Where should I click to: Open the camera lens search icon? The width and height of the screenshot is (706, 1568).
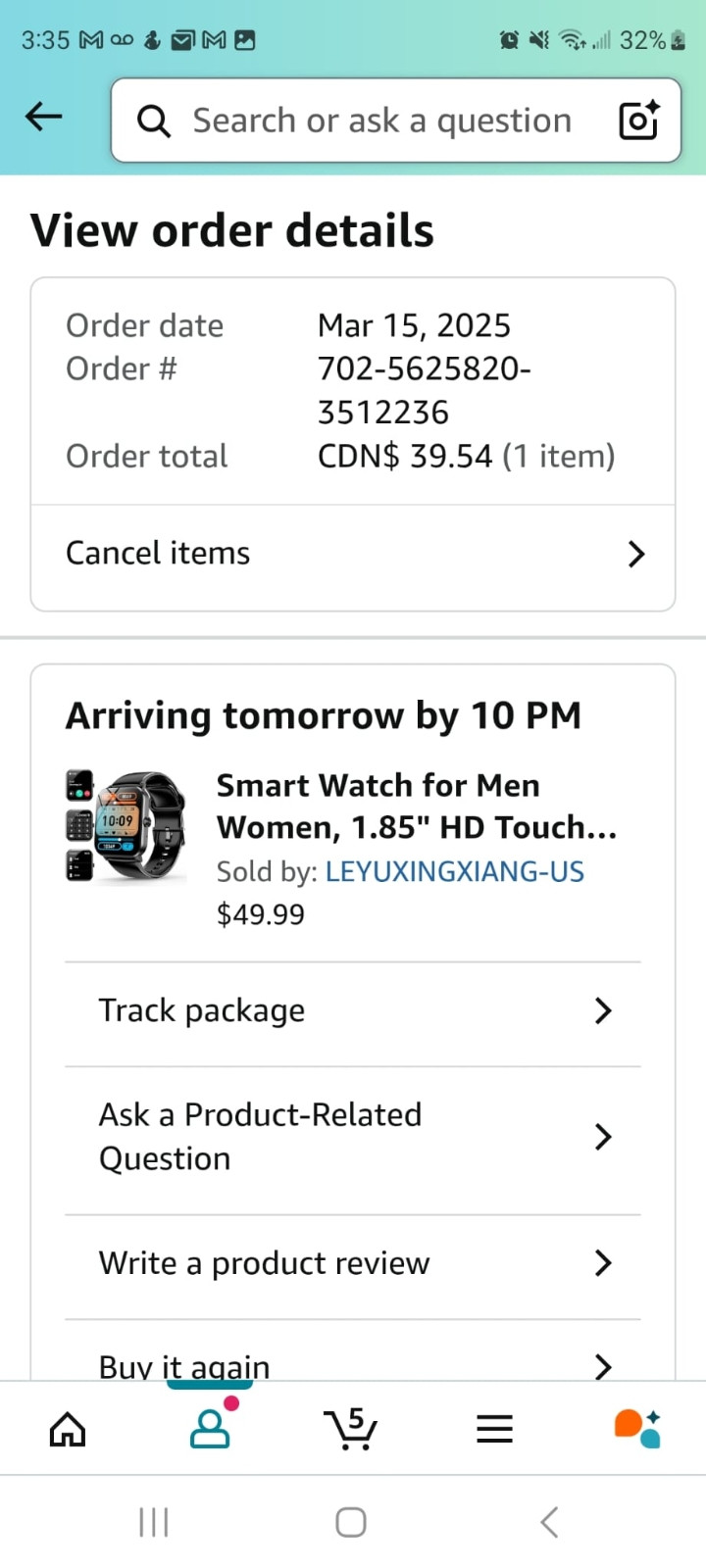click(x=639, y=121)
